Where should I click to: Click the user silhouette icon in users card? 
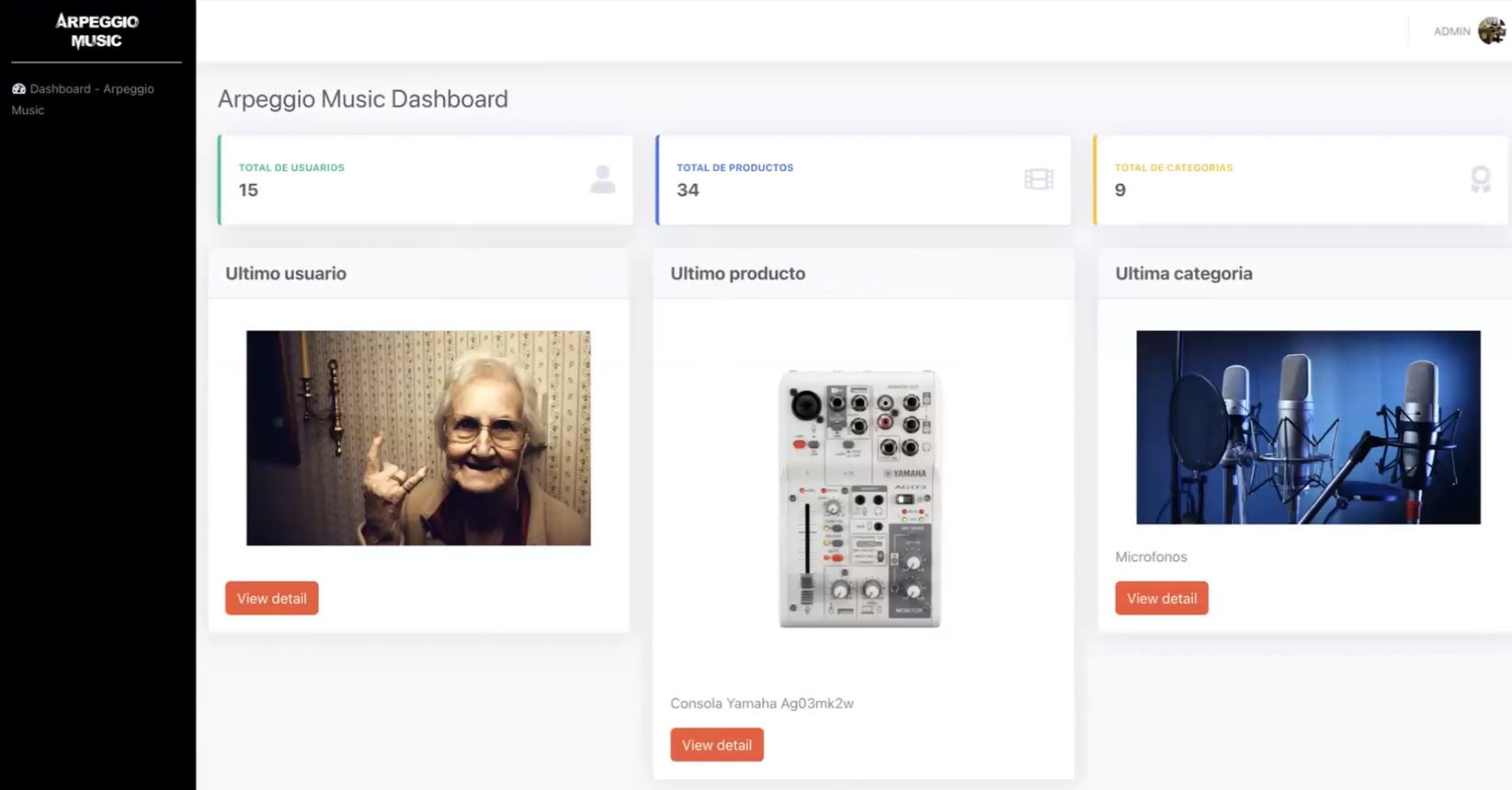pos(602,179)
